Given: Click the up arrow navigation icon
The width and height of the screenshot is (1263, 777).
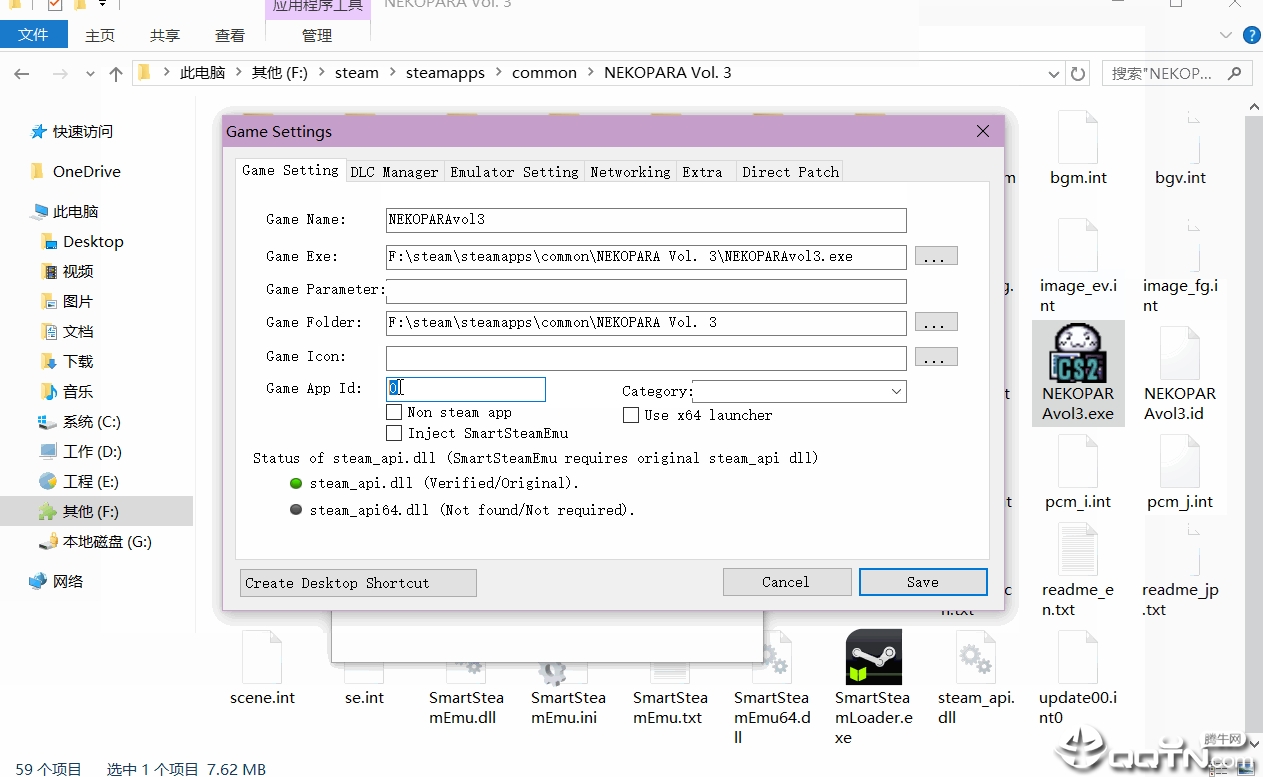Looking at the screenshot, I should pyautogui.click(x=116, y=73).
